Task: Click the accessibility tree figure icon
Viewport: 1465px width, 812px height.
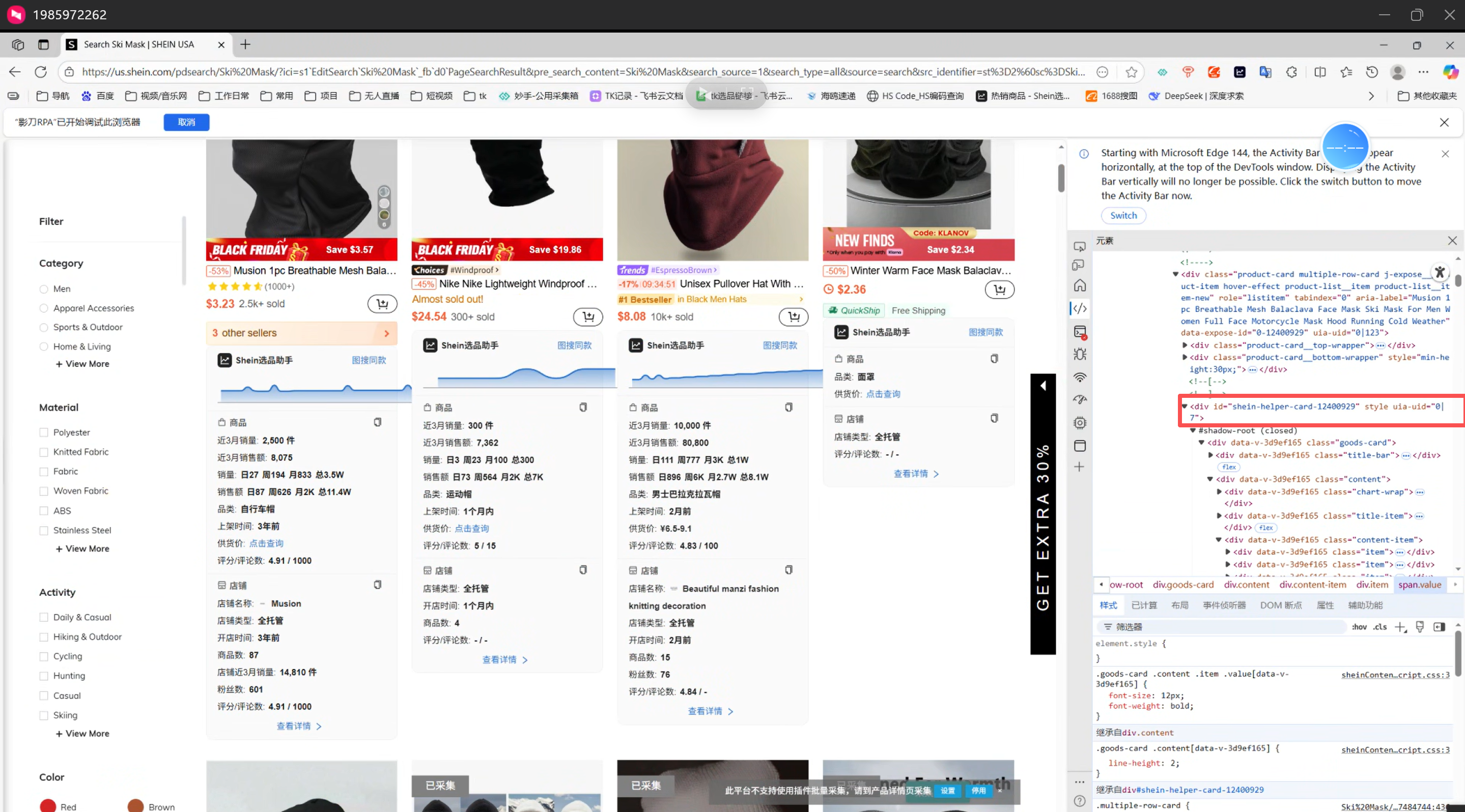Action: click(1440, 272)
